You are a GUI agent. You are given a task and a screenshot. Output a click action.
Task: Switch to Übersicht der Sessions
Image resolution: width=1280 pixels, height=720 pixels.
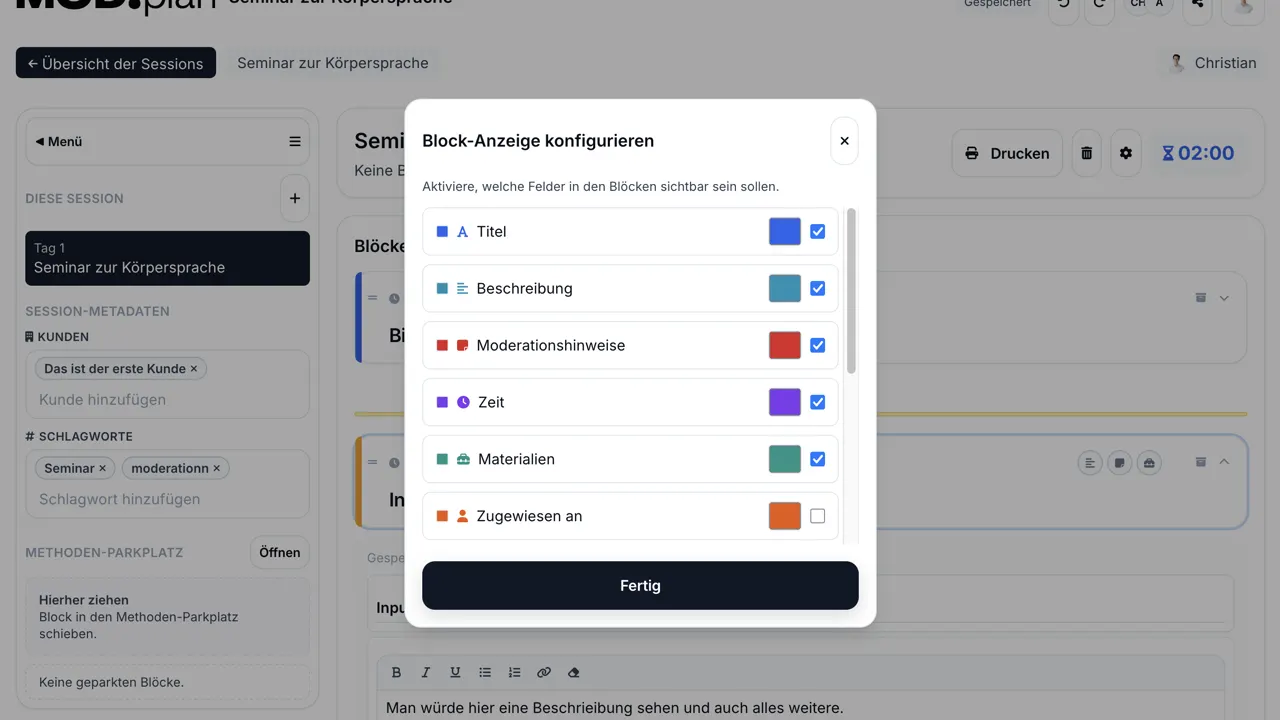(x=115, y=62)
